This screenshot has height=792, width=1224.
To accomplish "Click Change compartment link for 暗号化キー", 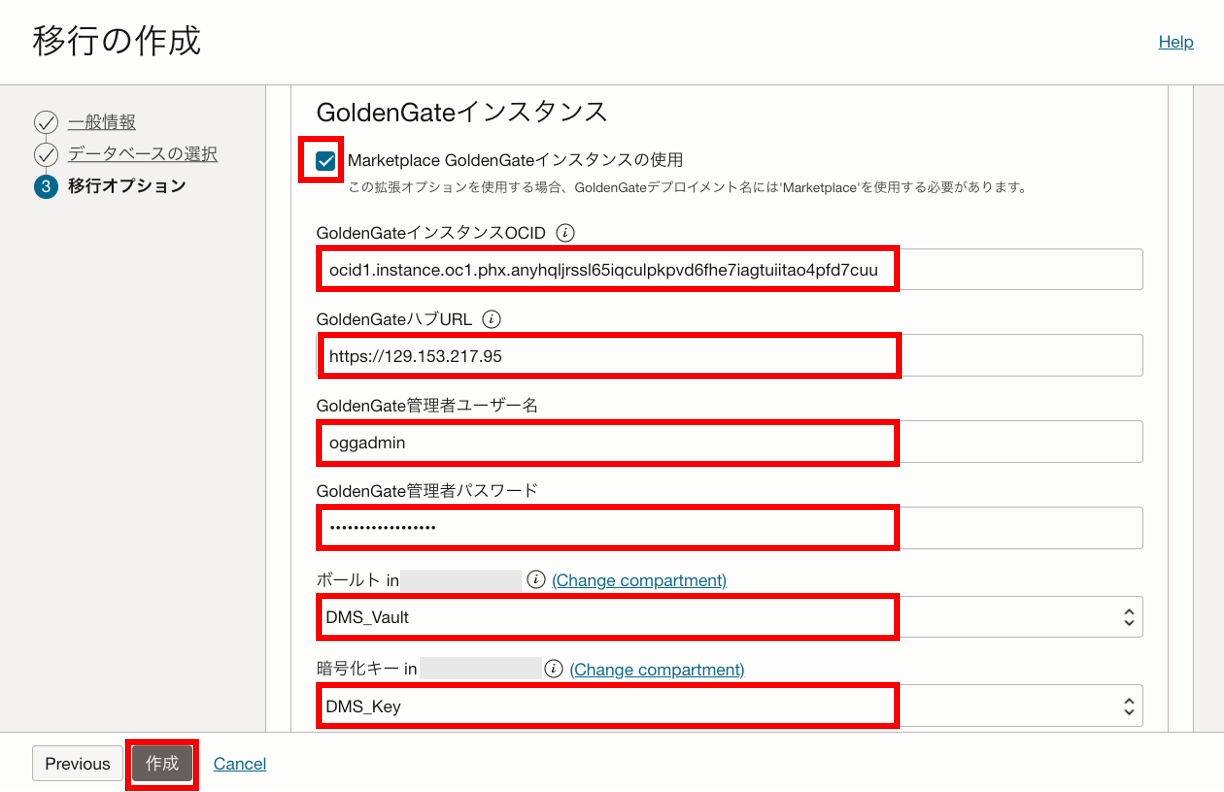I will click(657, 669).
